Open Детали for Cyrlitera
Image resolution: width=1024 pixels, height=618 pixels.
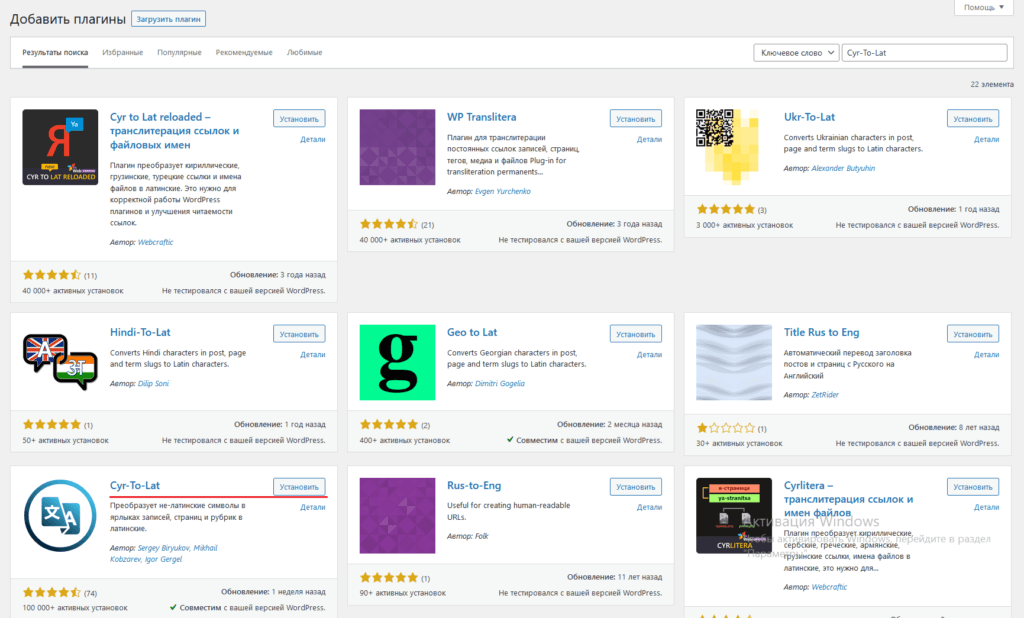tap(987, 507)
